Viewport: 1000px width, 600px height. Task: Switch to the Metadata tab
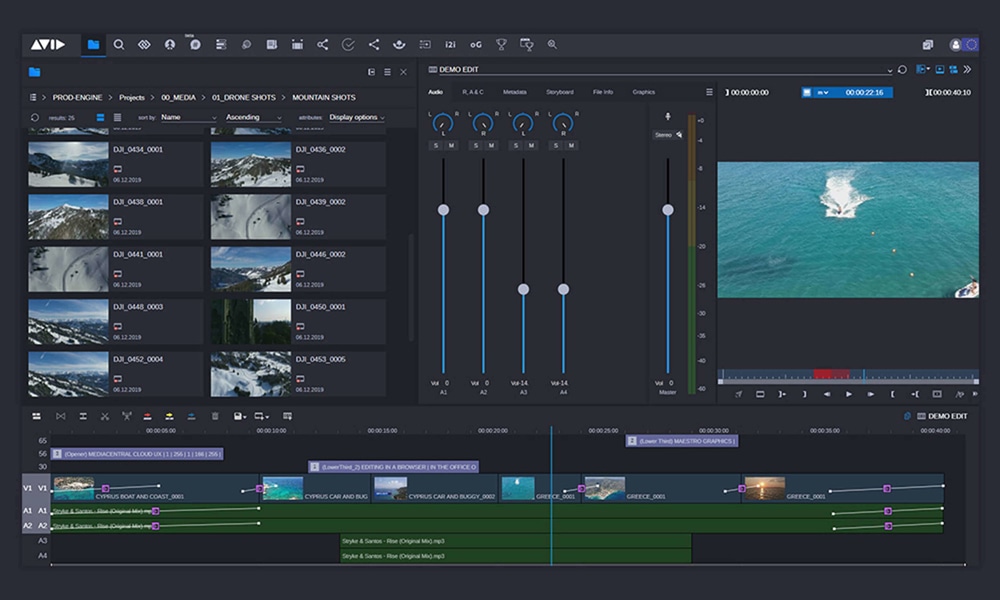coord(515,92)
